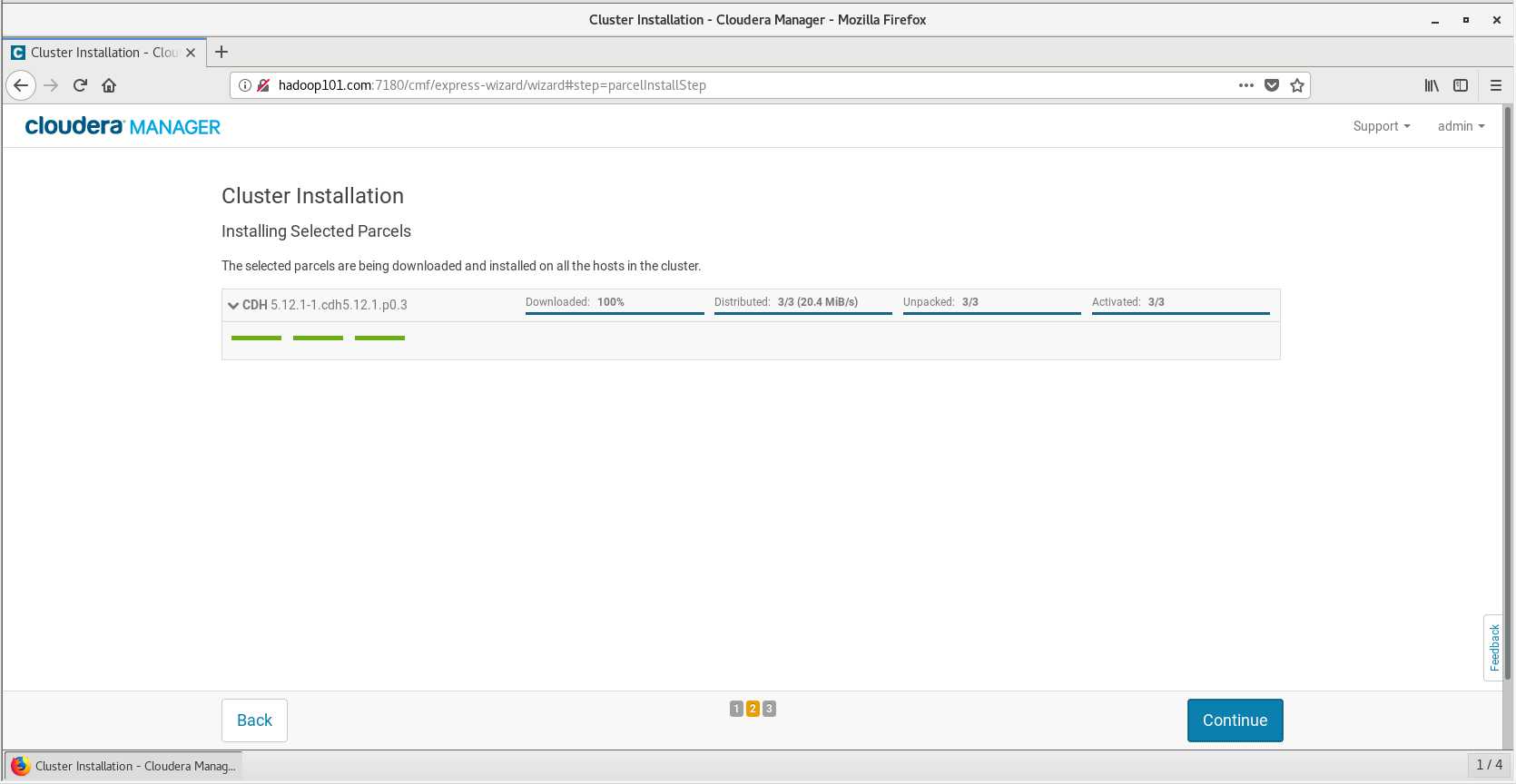The height and width of the screenshot is (784, 1516).
Task: Open the Library icon in toolbar
Action: click(1432, 85)
